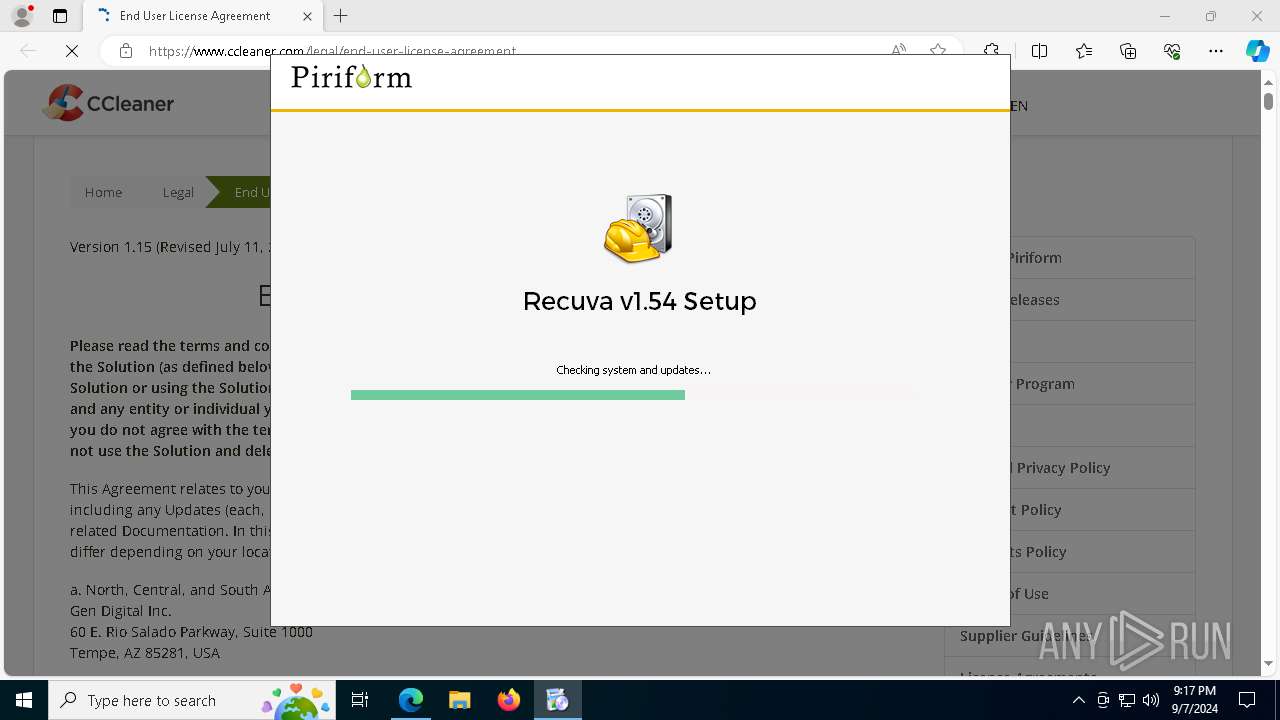
Task: Select the Recuva installer taskbar icon
Action: [x=557, y=700]
